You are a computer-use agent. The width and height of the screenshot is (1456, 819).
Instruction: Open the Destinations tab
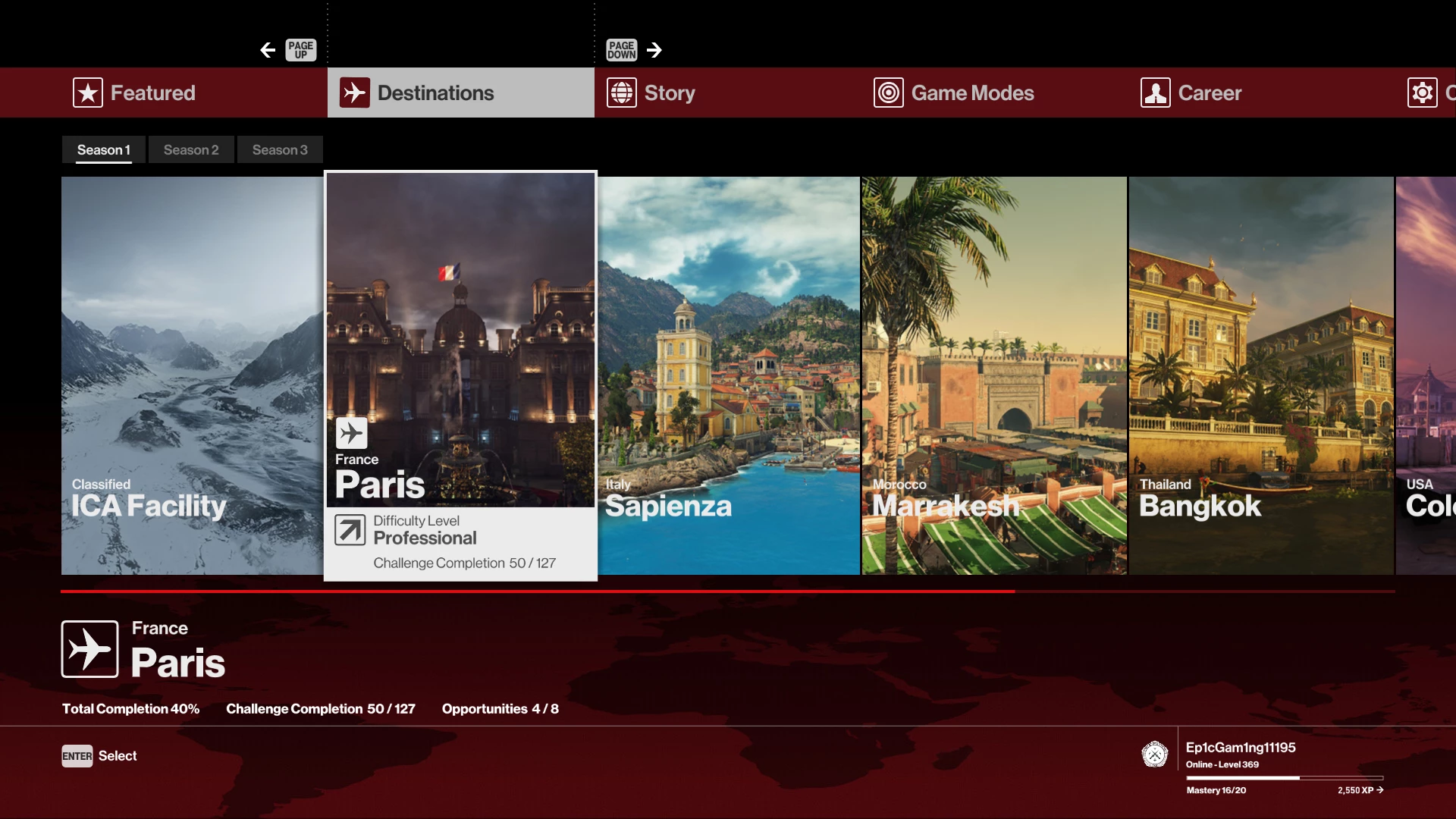pyautogui.click(x=461, y=93)
